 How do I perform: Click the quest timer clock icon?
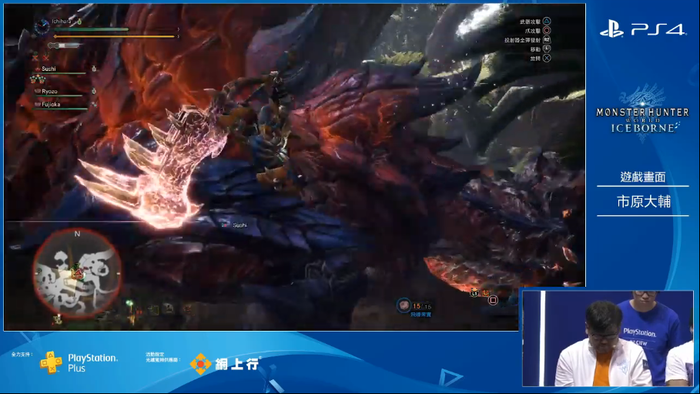[42, 26]
